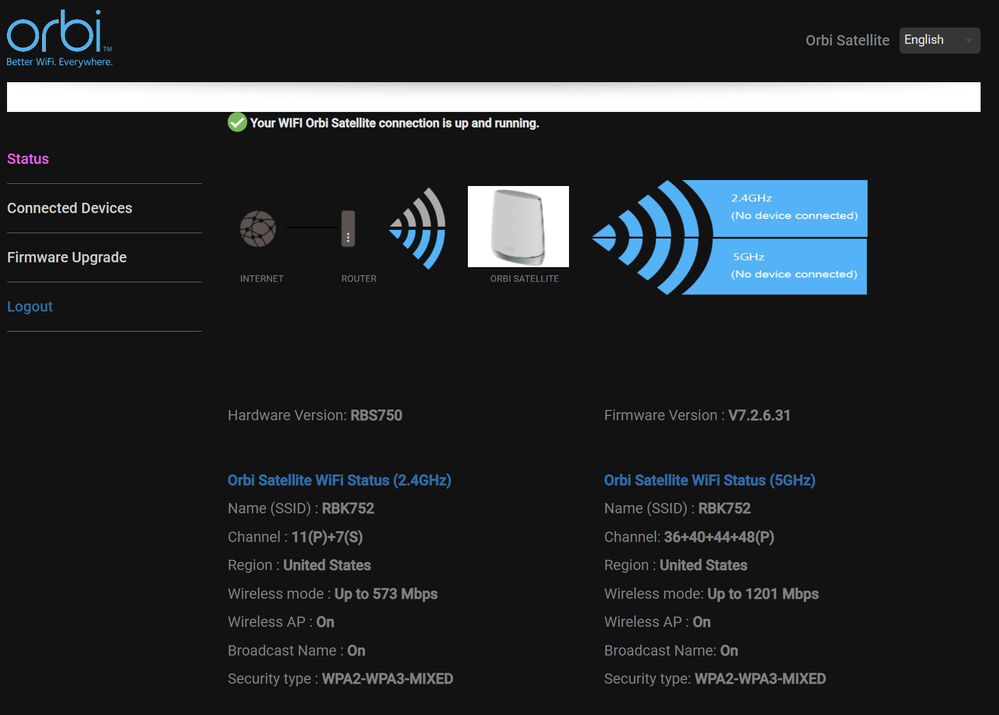
Task: Click 'Your WIFI Orbi Satellite connection' status message
Action: [394, 123]
